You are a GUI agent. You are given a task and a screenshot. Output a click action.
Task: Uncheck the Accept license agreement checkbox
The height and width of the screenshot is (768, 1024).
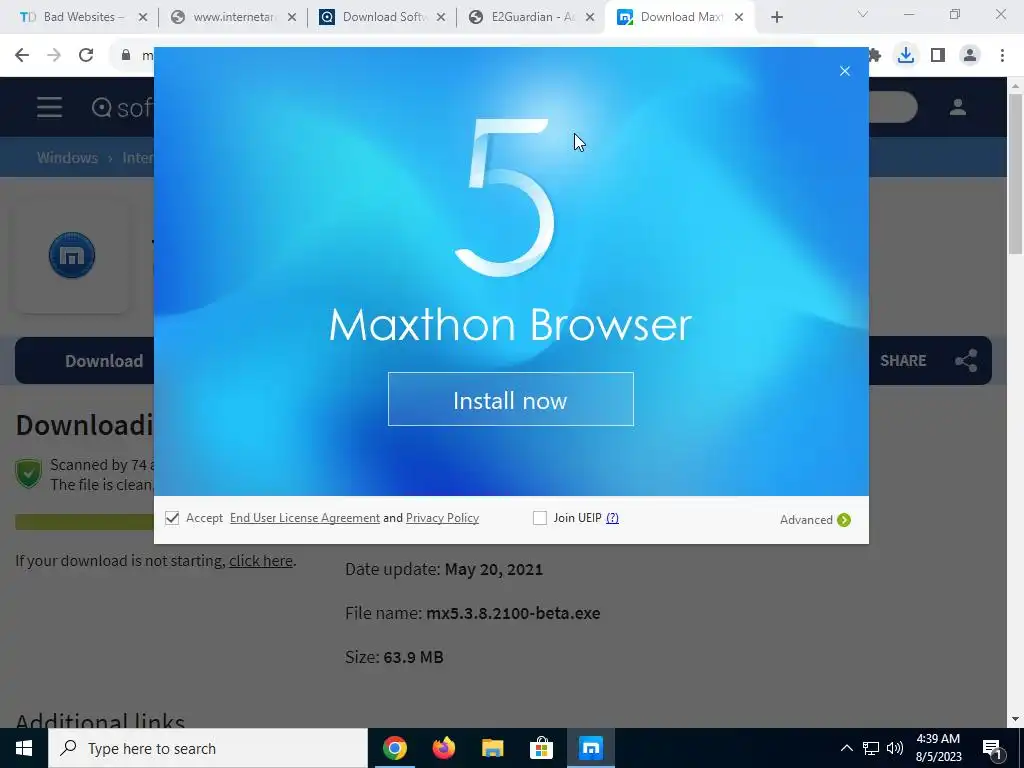pos(172,518)
